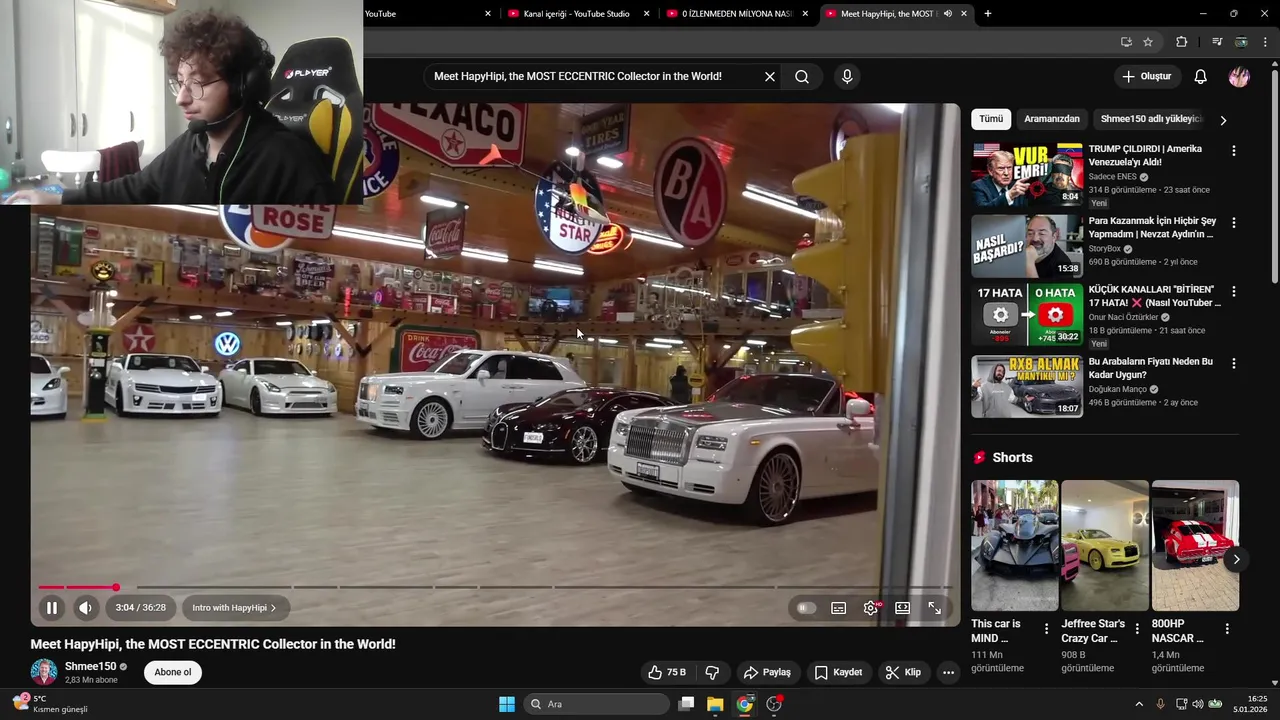Screen dimensions: 1280x720
Task: Open the 'This car is MIND' short
Action: pyautogui.click(x=1014, y=545)
